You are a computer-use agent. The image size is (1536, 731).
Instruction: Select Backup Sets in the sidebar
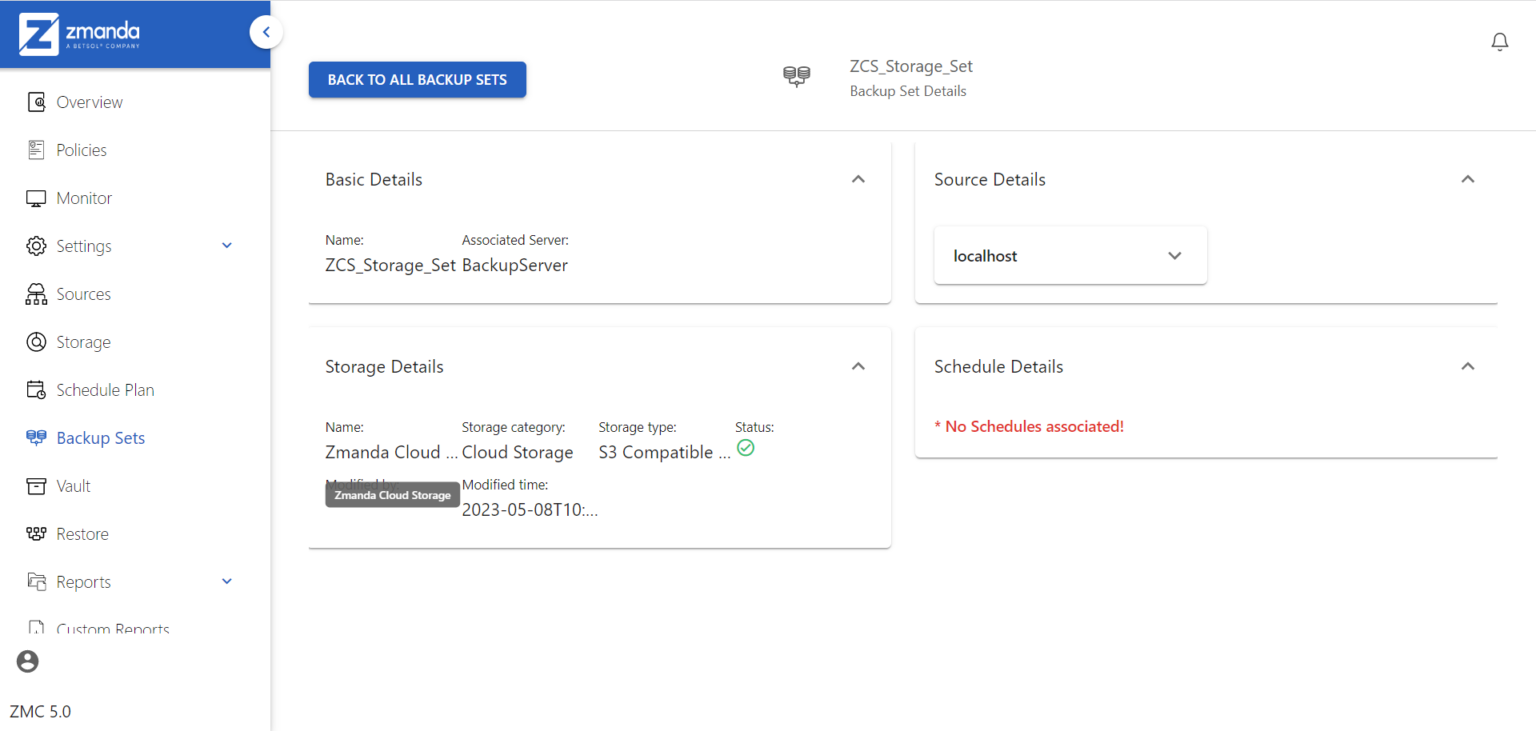pos(36,437)
